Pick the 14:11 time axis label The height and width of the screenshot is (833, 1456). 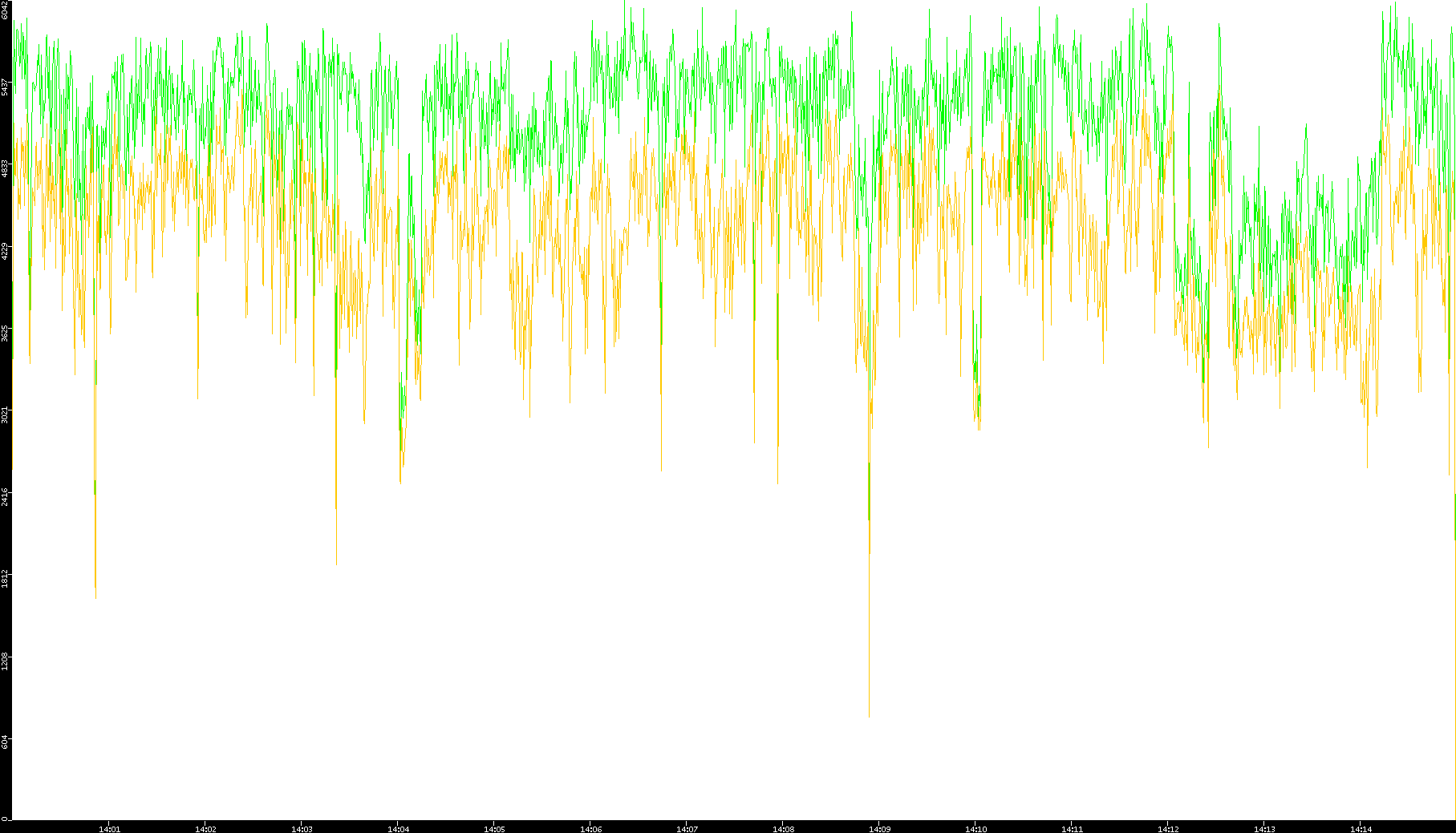pos(1072,829)
